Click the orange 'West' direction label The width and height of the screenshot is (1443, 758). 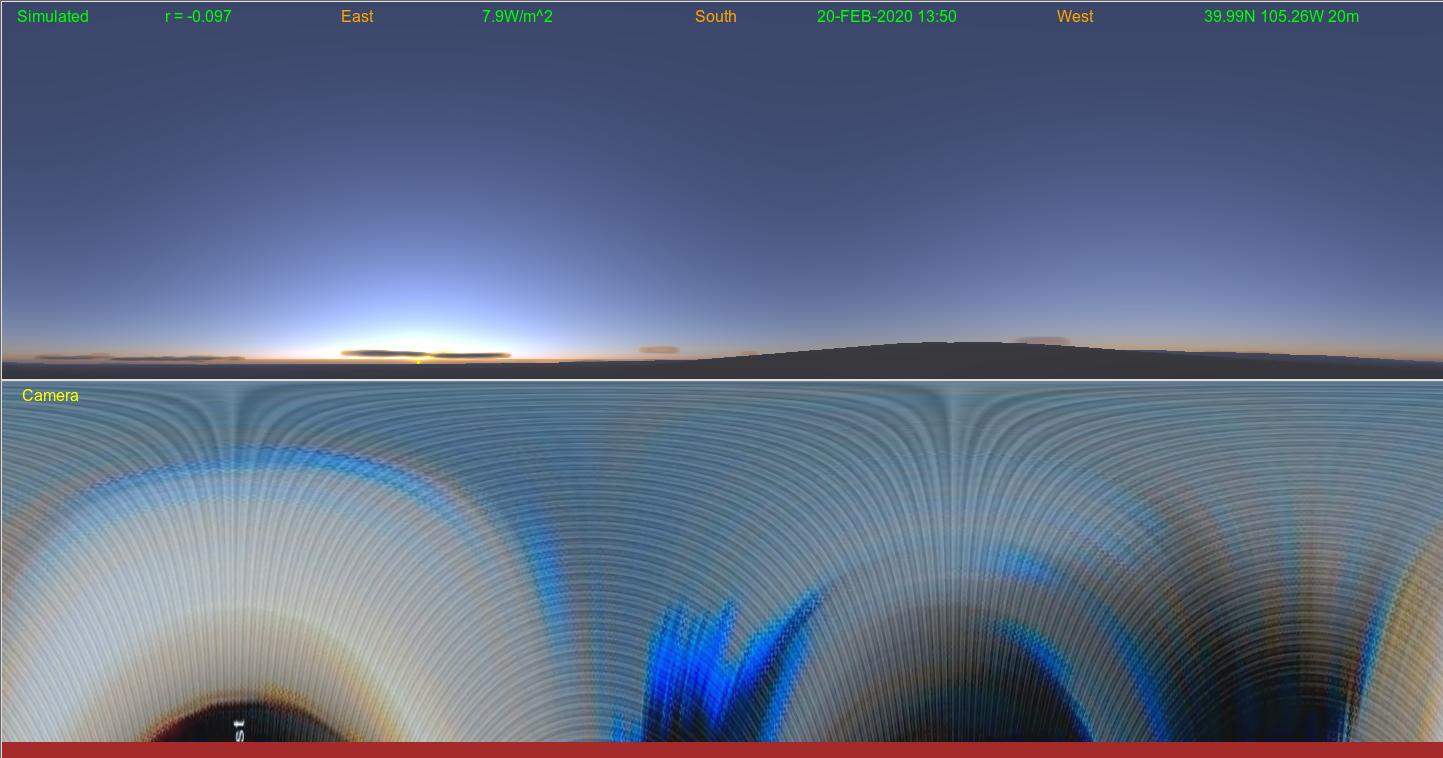tap(1075, 17)
